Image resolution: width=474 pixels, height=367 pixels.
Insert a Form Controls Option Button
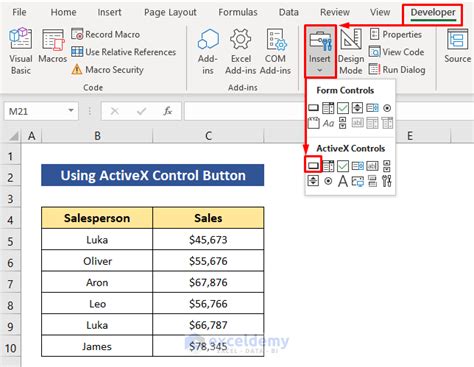pos(387,108)
